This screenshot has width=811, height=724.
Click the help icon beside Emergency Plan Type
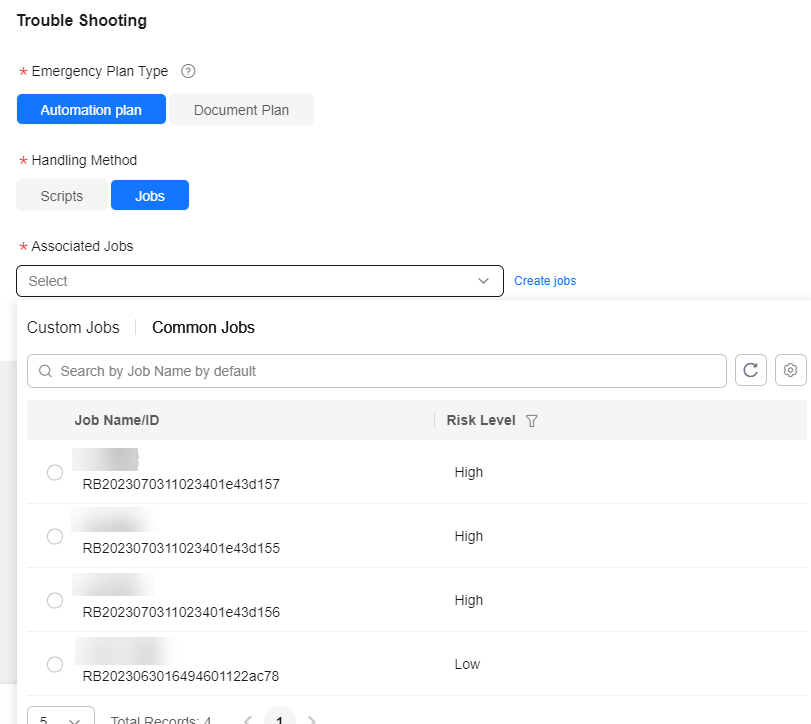tap(188, 71)
